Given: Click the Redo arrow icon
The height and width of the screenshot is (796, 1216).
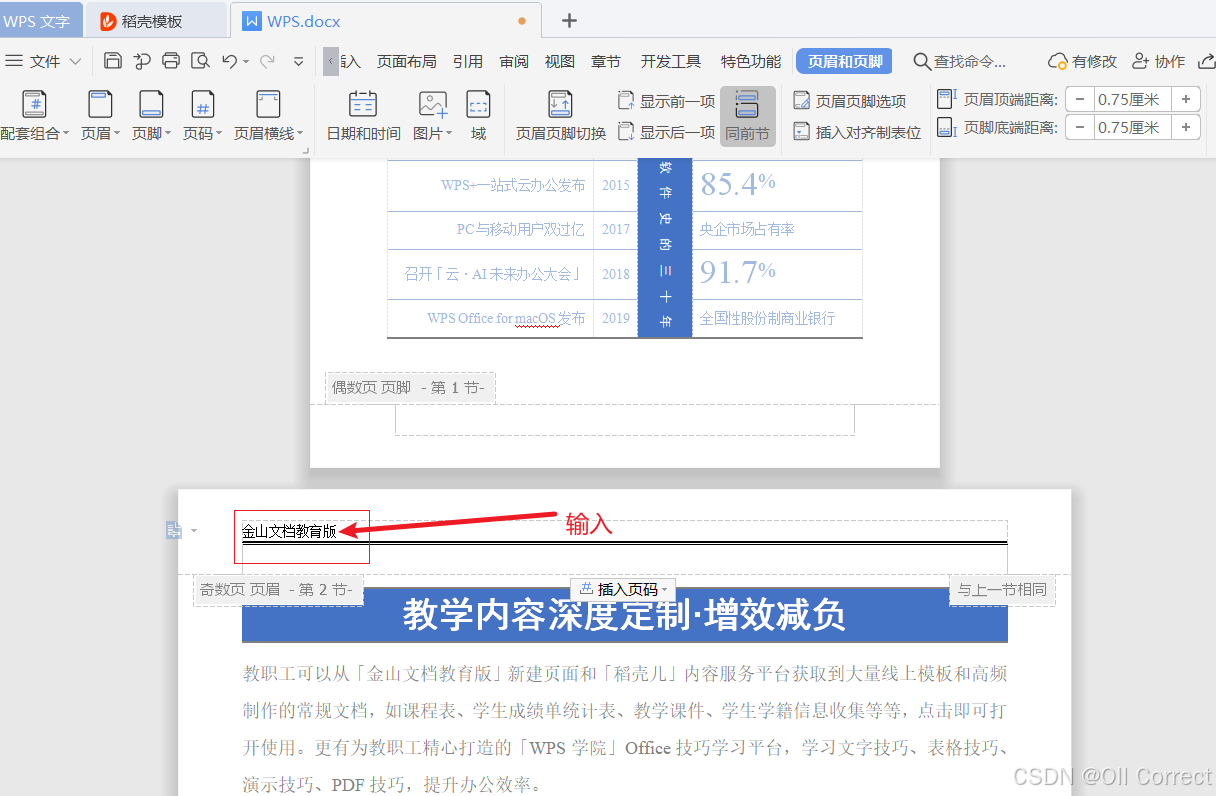Looking at the screenshot, I should [266, 61].
